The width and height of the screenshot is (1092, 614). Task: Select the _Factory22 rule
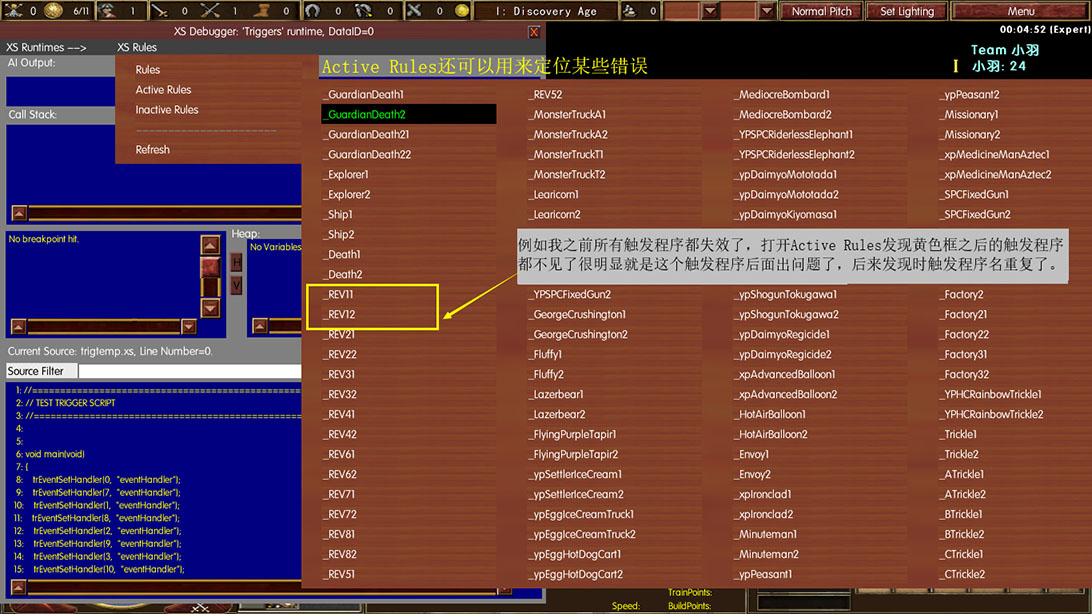(964, 335)
